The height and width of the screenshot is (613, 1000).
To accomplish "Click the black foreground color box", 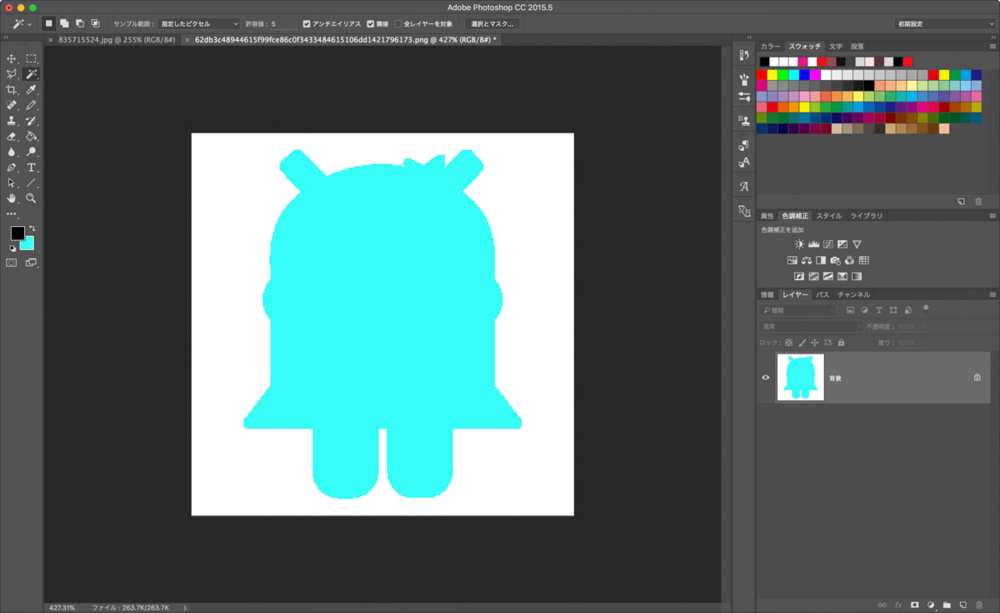I will click(x=17, y=233).
